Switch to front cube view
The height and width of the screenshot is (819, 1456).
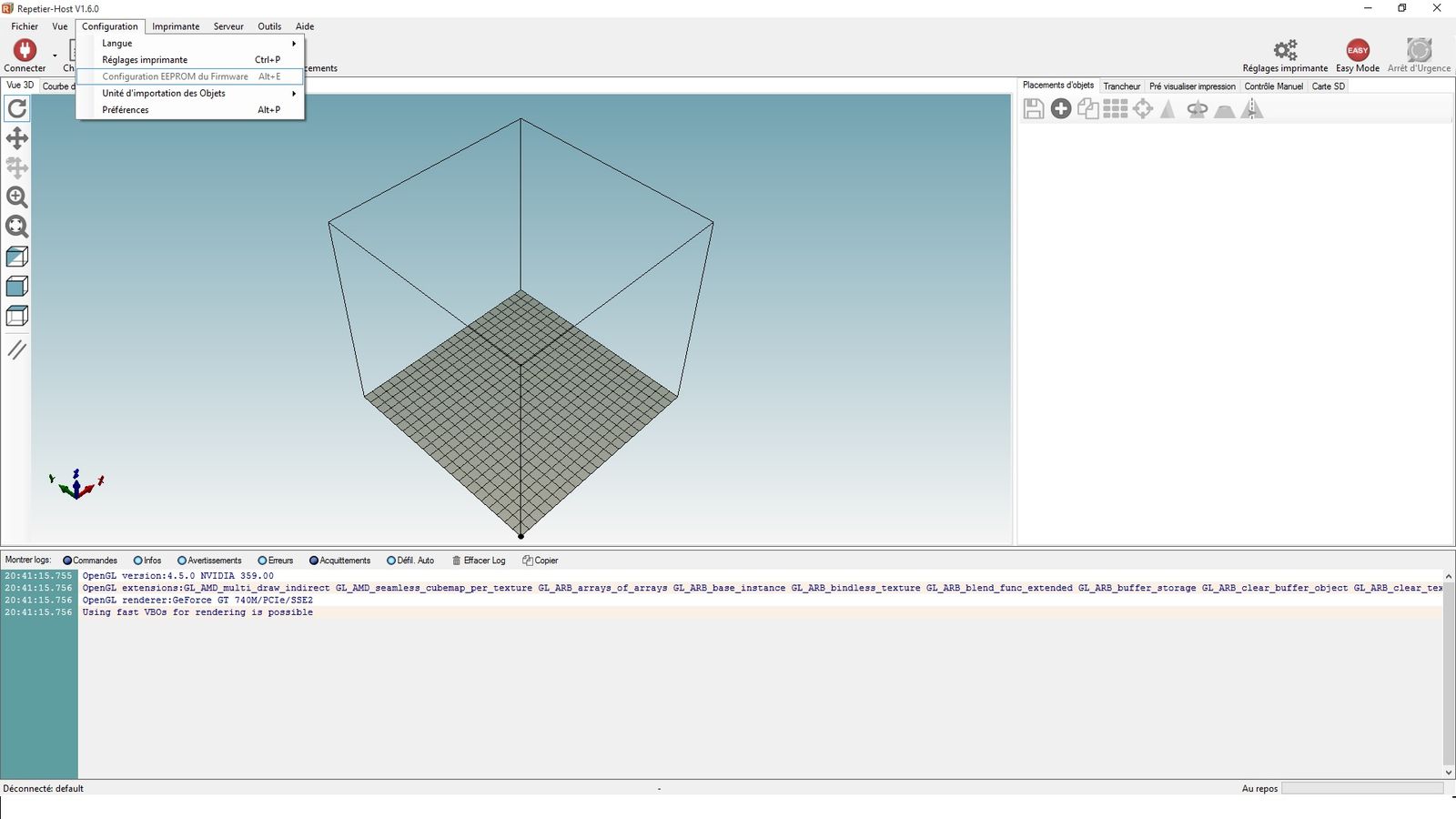[17, 286]
